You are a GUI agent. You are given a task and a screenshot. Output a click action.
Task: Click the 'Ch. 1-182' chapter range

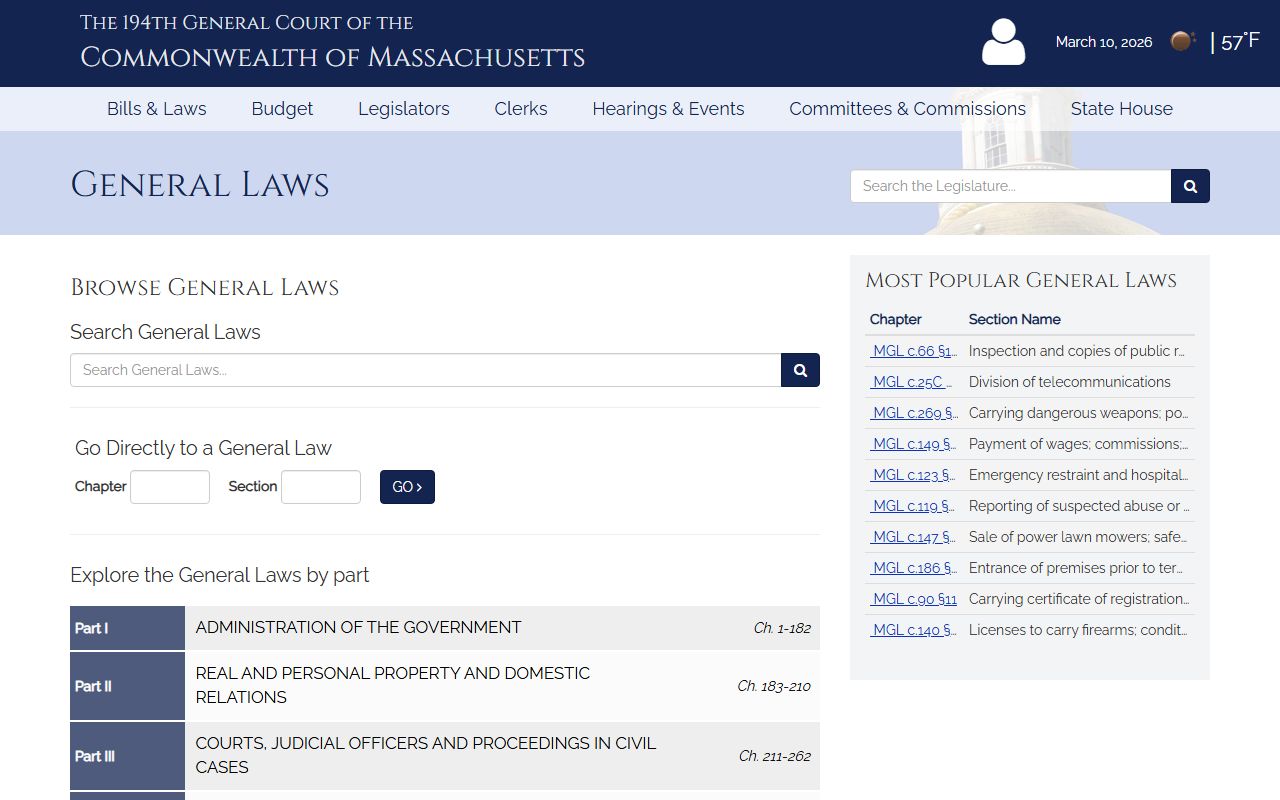782,628
